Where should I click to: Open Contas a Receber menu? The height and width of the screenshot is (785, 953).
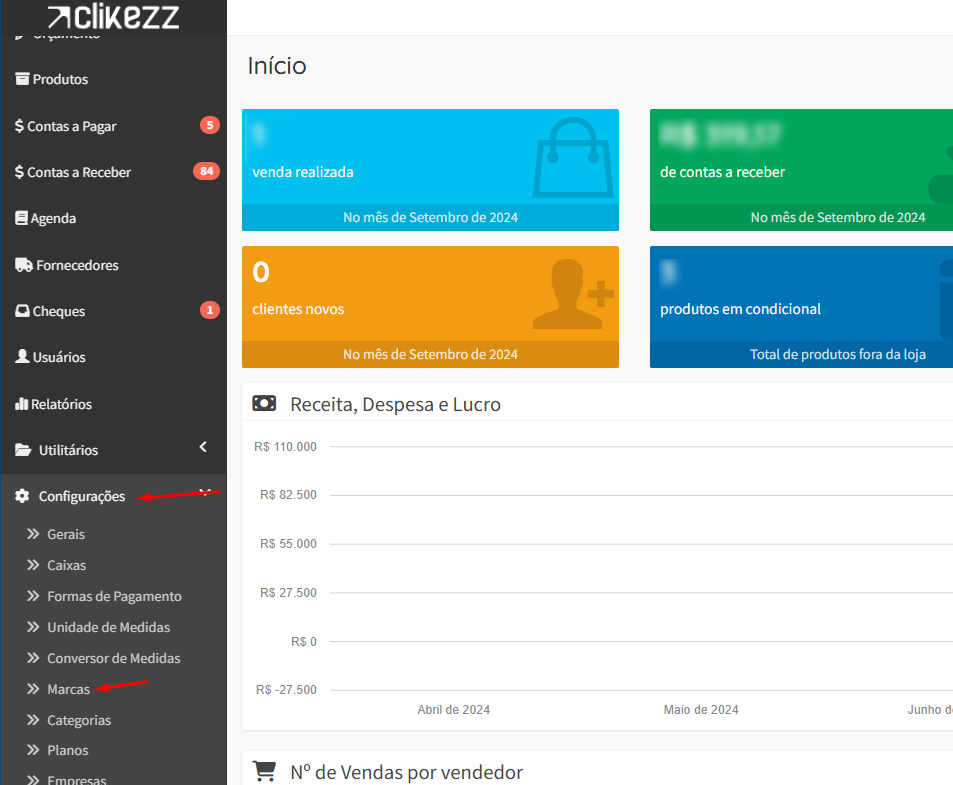tap(78, 172)
